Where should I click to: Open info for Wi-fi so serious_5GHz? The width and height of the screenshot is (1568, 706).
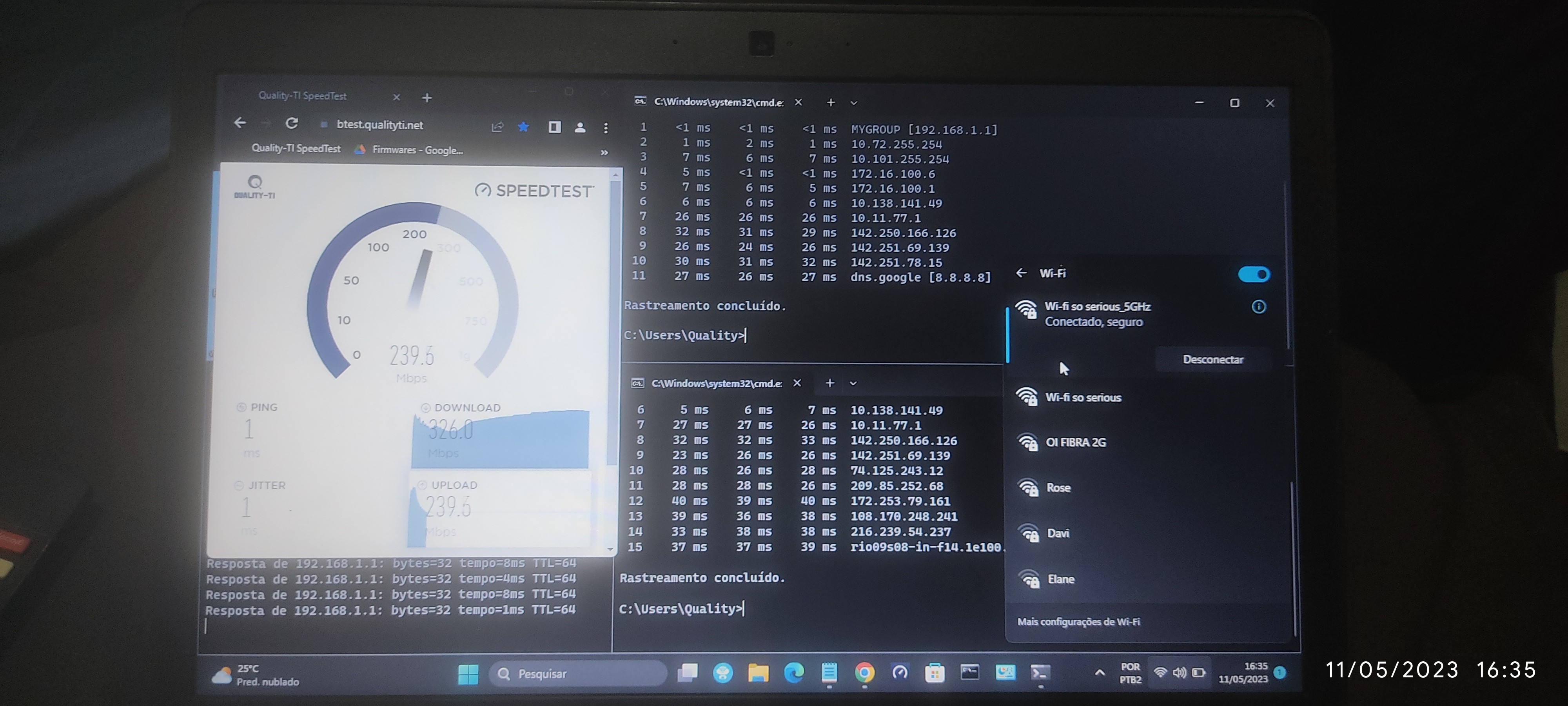tap(1258, 306)
